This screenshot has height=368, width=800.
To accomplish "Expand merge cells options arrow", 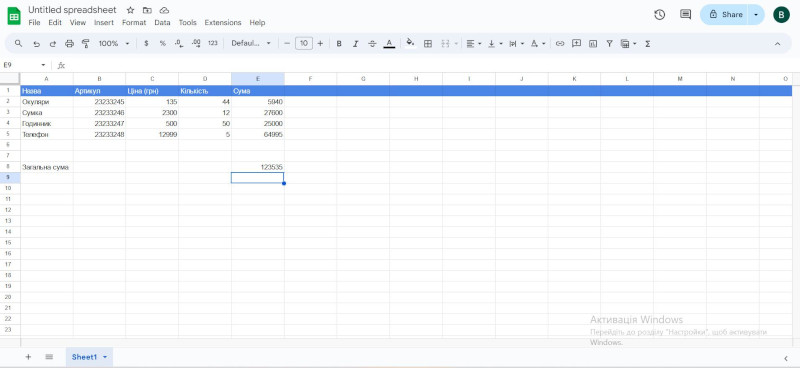I will [x=456, y=44].
